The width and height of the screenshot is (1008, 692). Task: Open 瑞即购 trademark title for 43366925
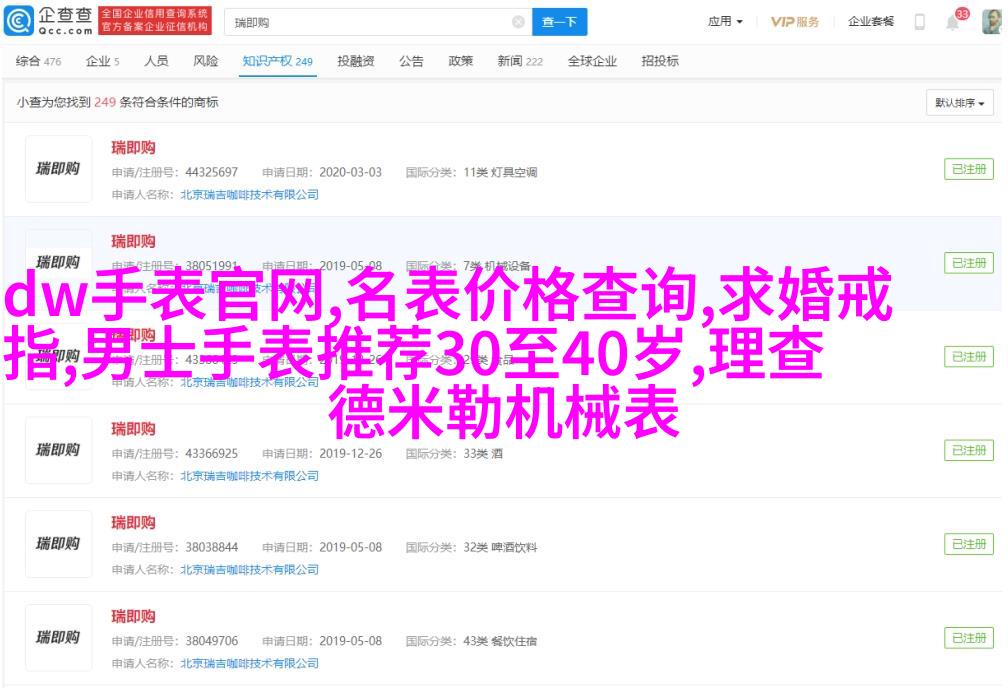click(133, 429)
